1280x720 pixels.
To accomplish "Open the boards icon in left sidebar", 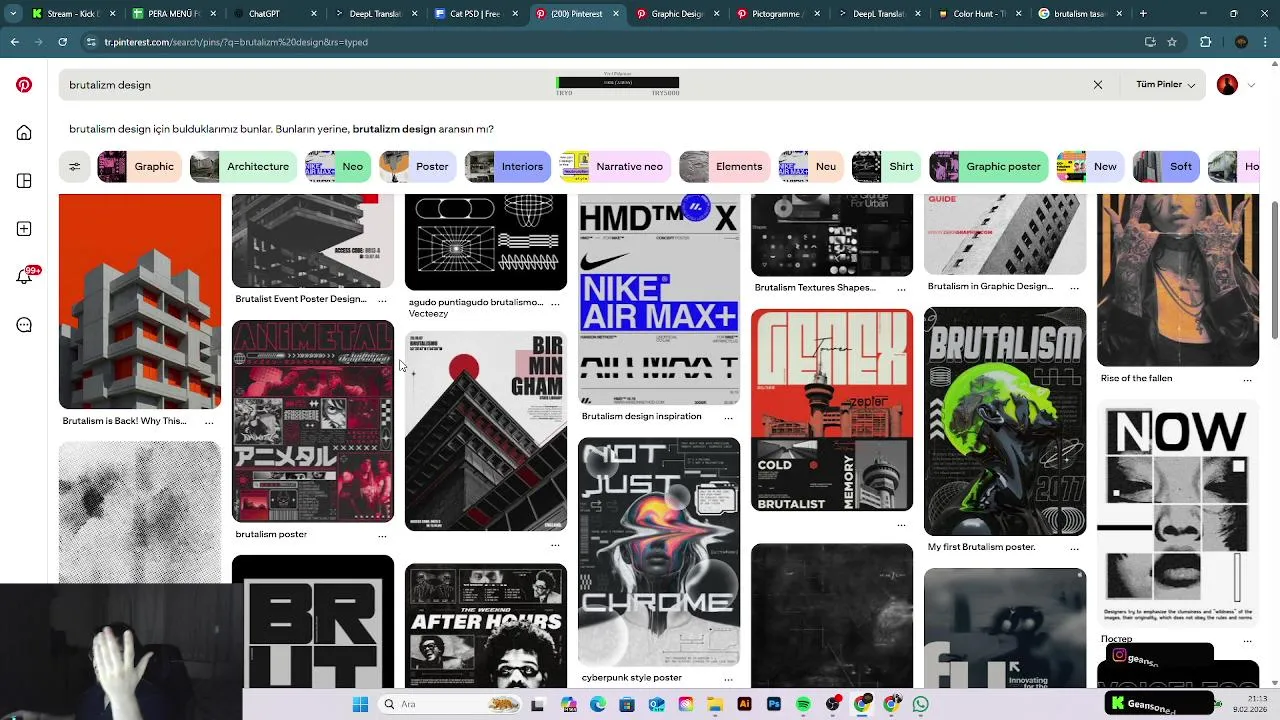I will (x=24, y=181).
